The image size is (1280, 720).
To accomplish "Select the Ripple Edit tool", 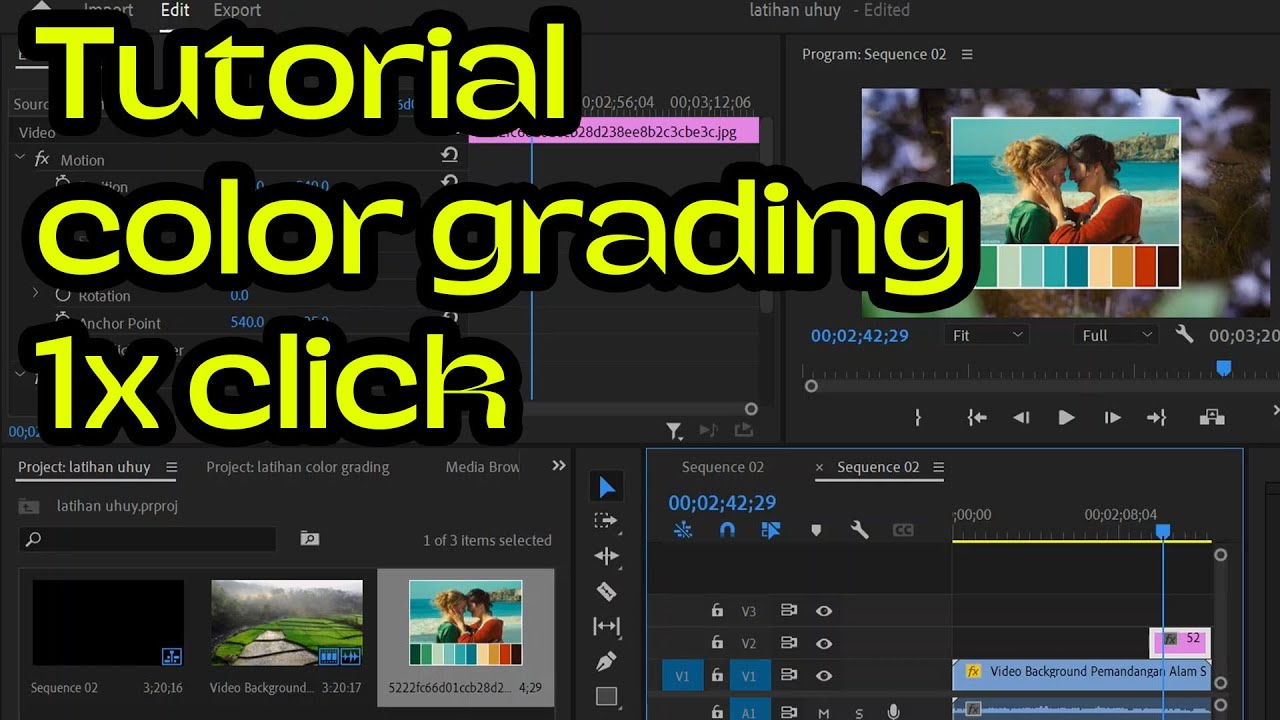I will coord(606,556).
